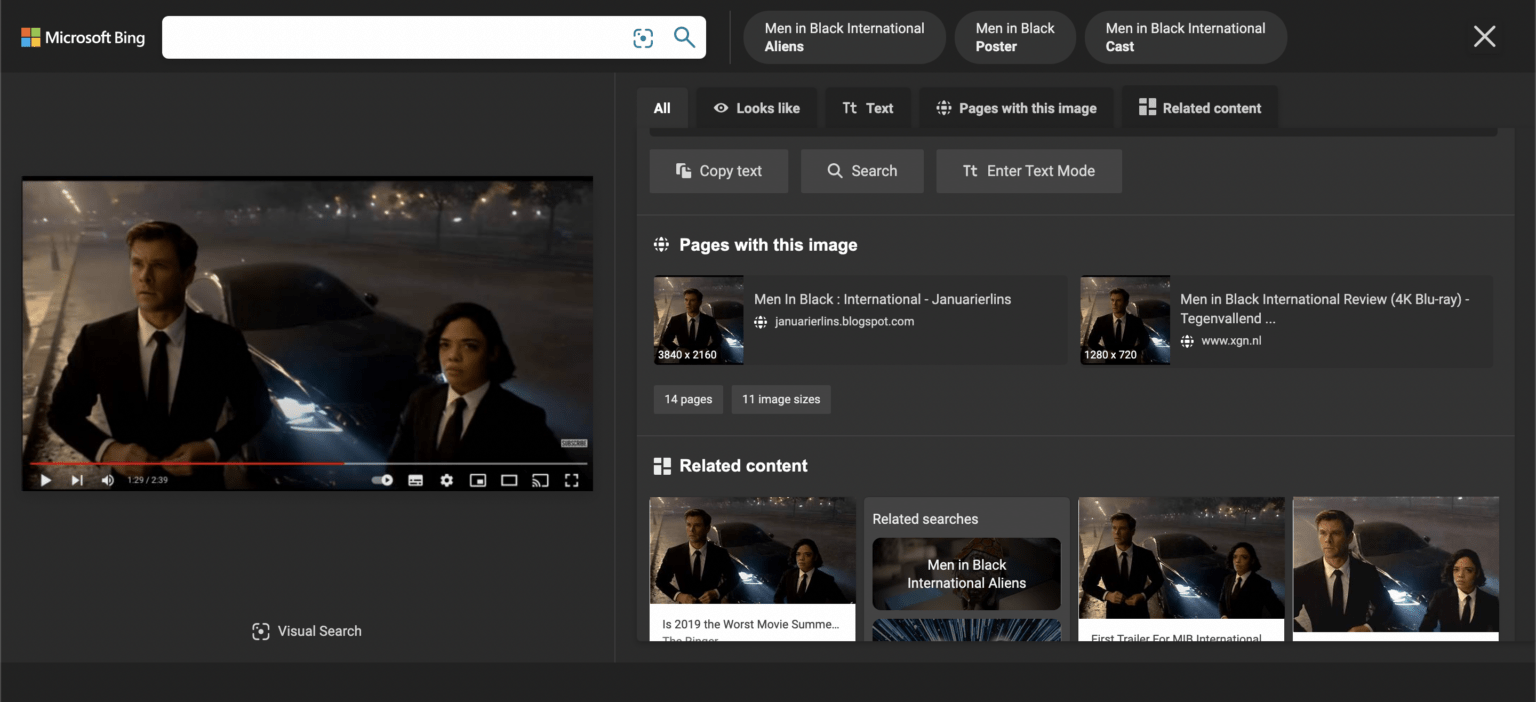Screen dimensions: 1536x702
Task: Open "Men in Black International Review (4K Blu-ray)" link
Action: [1325, 309]
